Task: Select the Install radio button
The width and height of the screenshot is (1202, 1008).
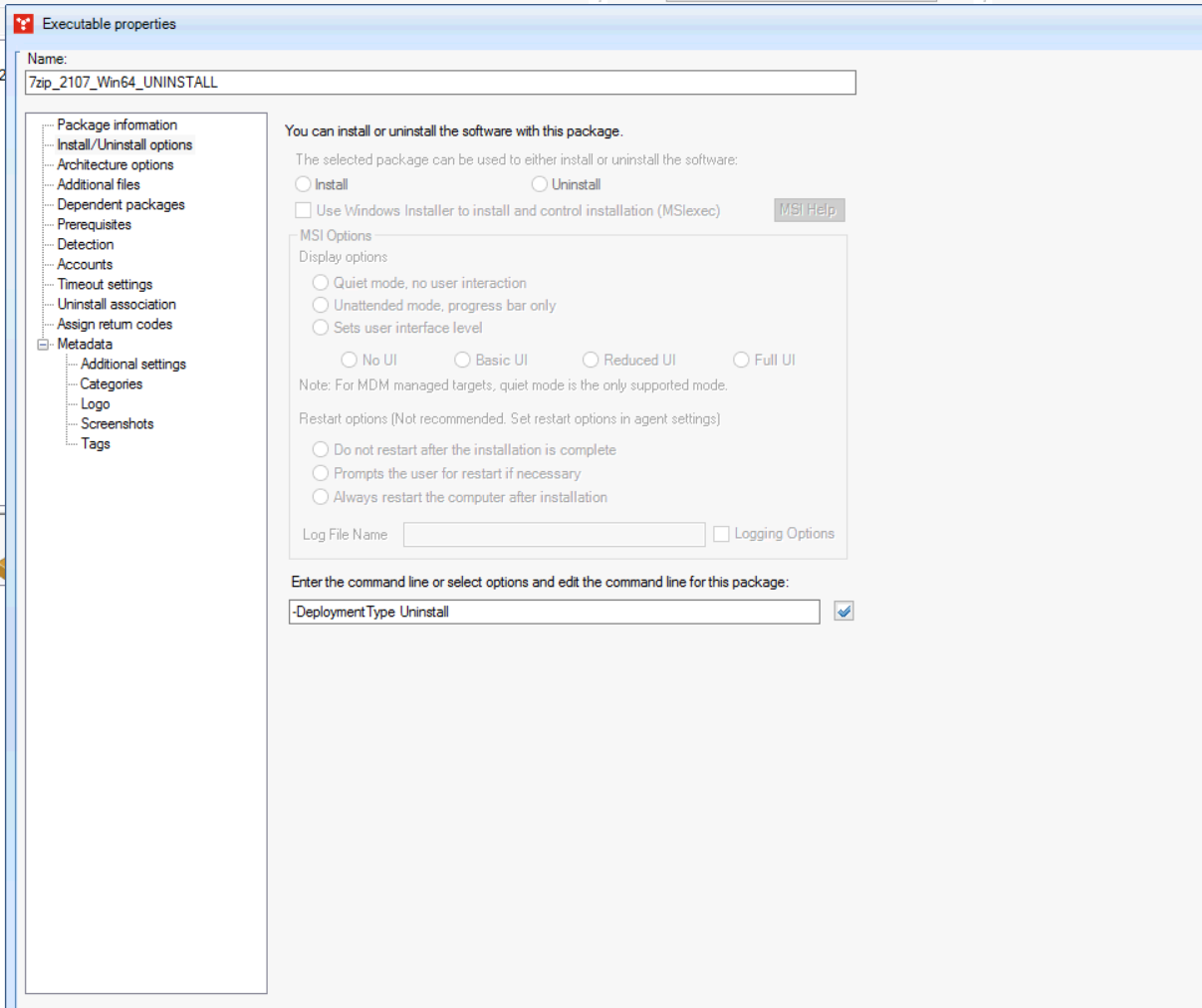Action: [302, 183]
